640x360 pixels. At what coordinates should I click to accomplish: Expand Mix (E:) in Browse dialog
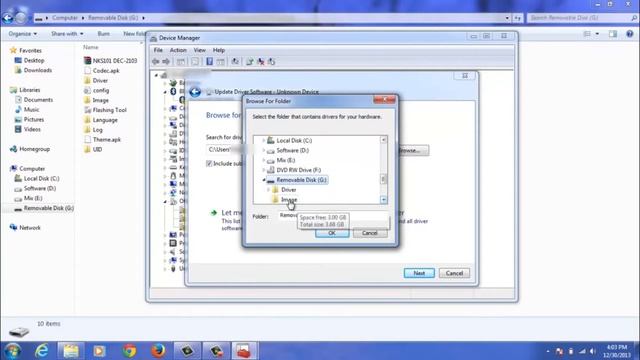click(x=264, y=160)
